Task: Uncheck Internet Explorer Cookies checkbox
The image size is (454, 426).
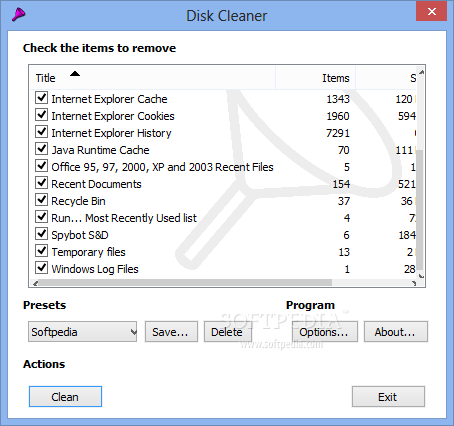Action: 41,115
